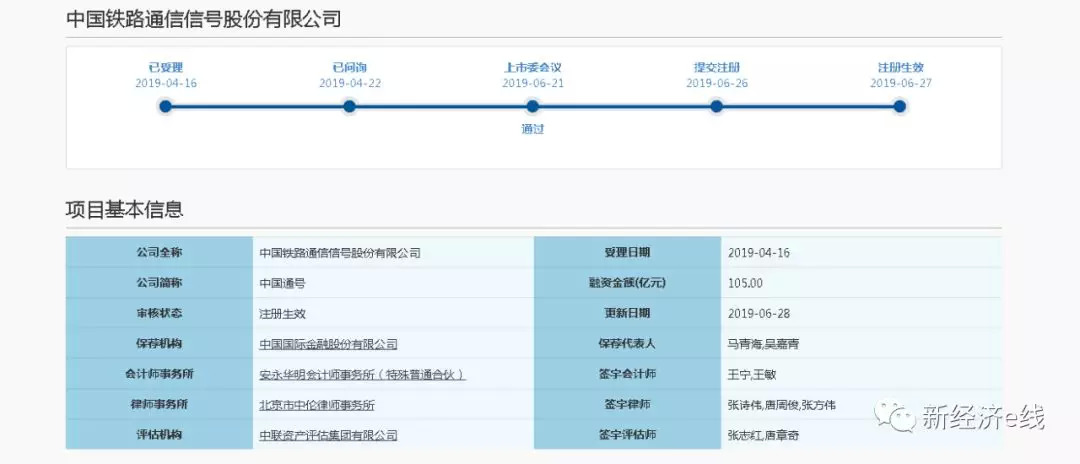The image size is (1080, 464).
Task: Click the page title 中国铁路通信信号股份有限公司
Action: (x=204, y=19)
